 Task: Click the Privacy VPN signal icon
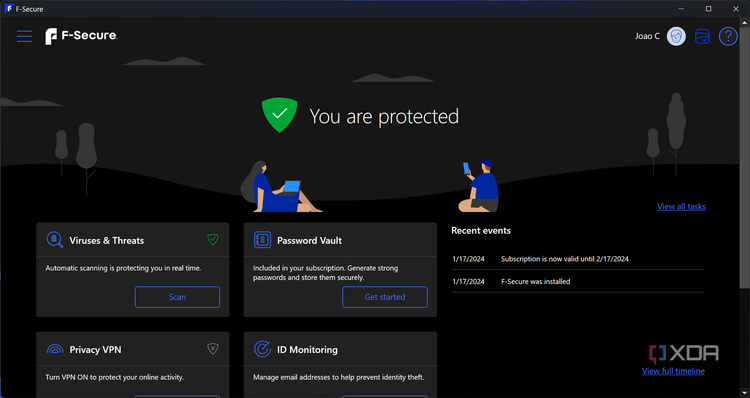tap(55, 349)
